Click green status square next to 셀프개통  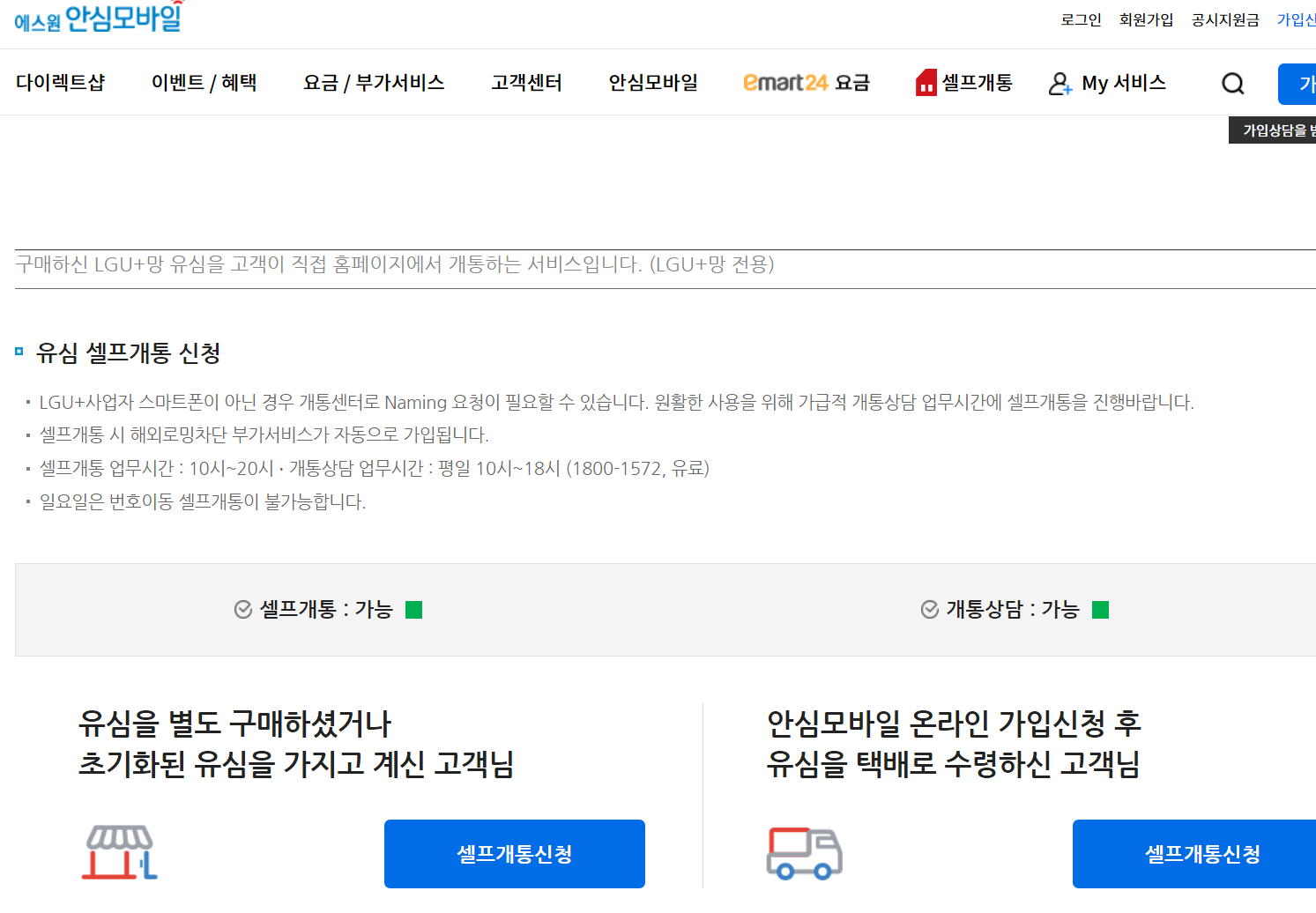point(414,610)
